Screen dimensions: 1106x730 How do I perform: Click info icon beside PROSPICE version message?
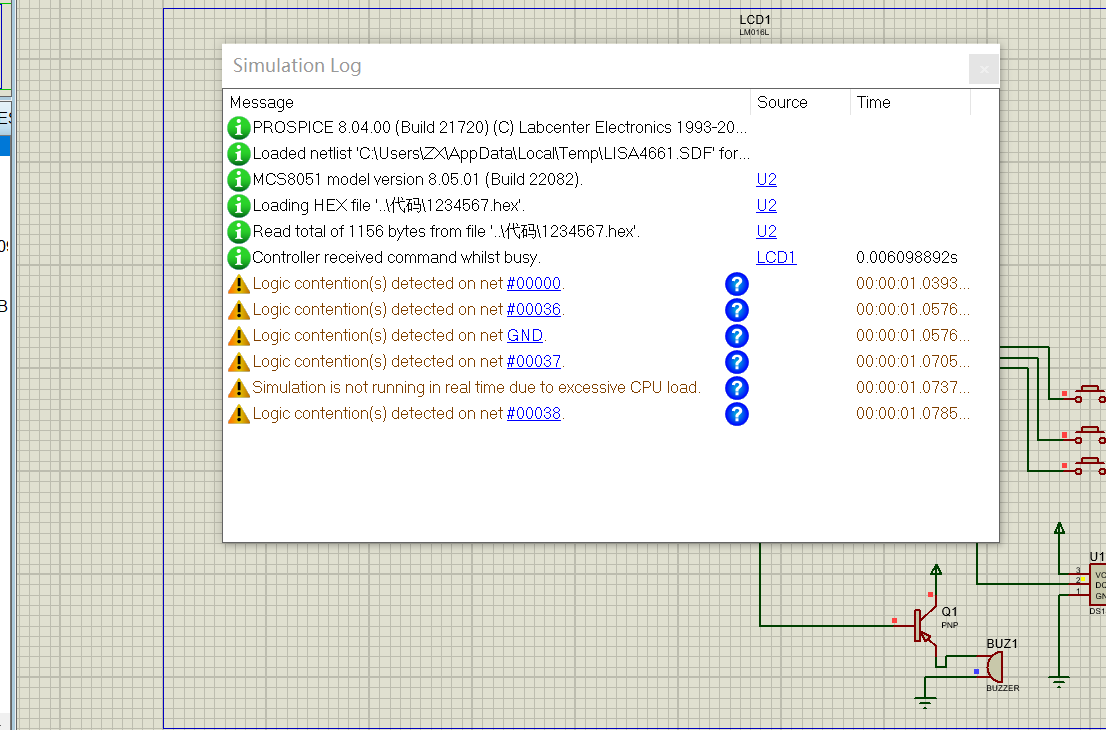[x=238, y=128]
